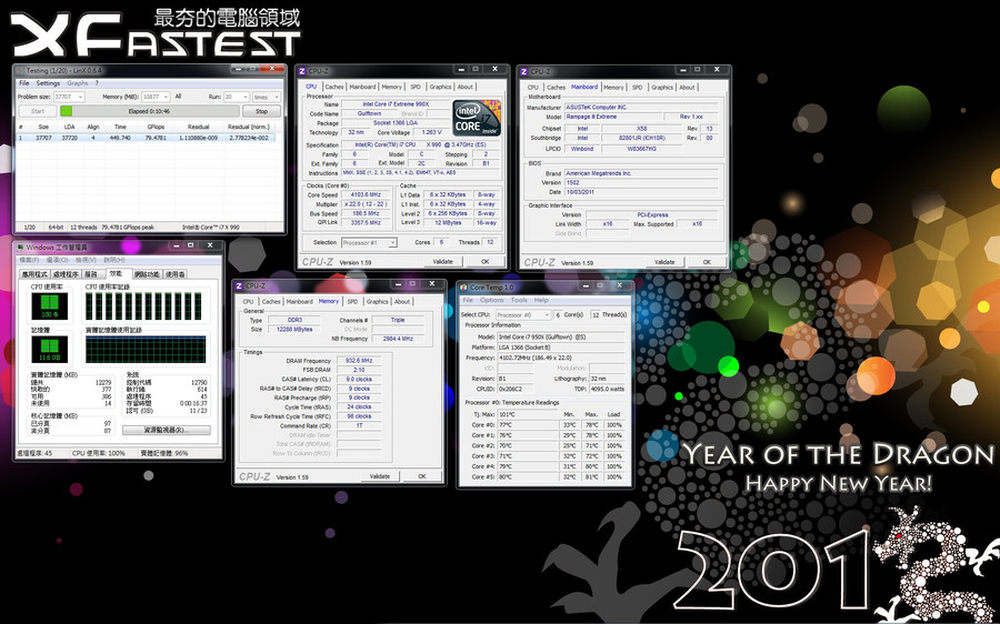Click the LinX title bar app icon

pyautogui.click(x=19, y=71)
